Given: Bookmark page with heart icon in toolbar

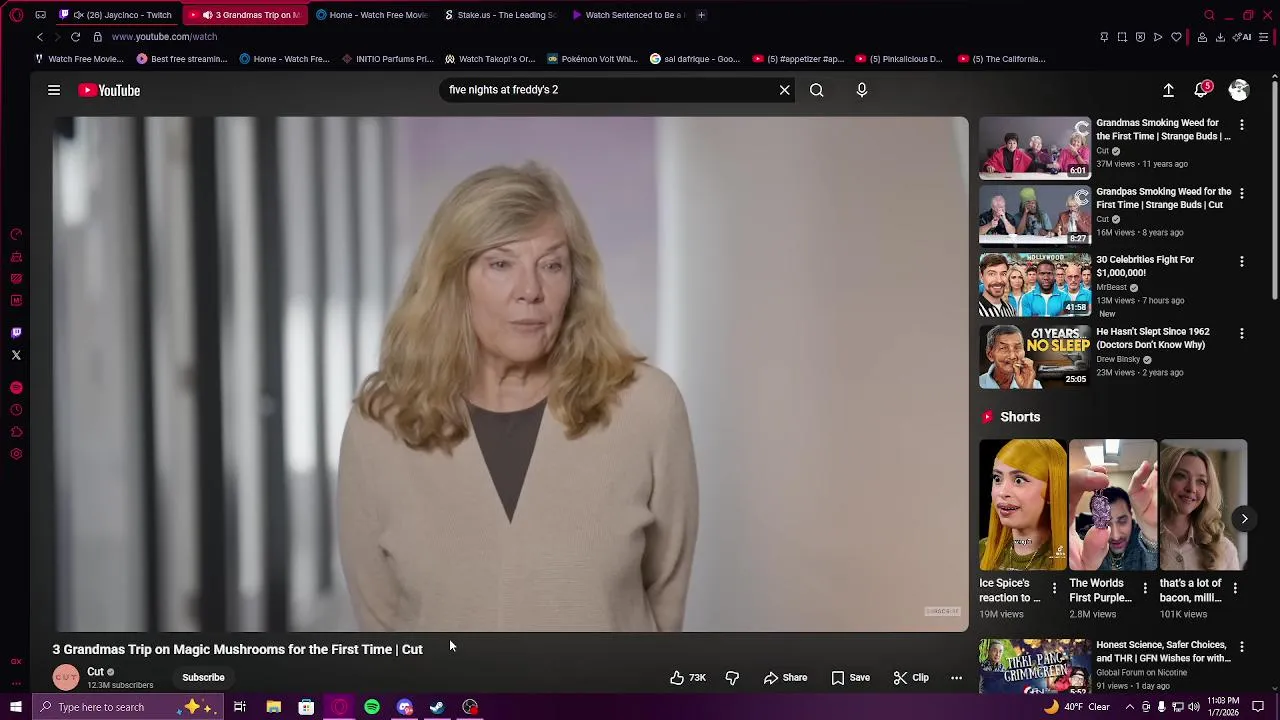Looking at the screenshot, I should 1176,37.
